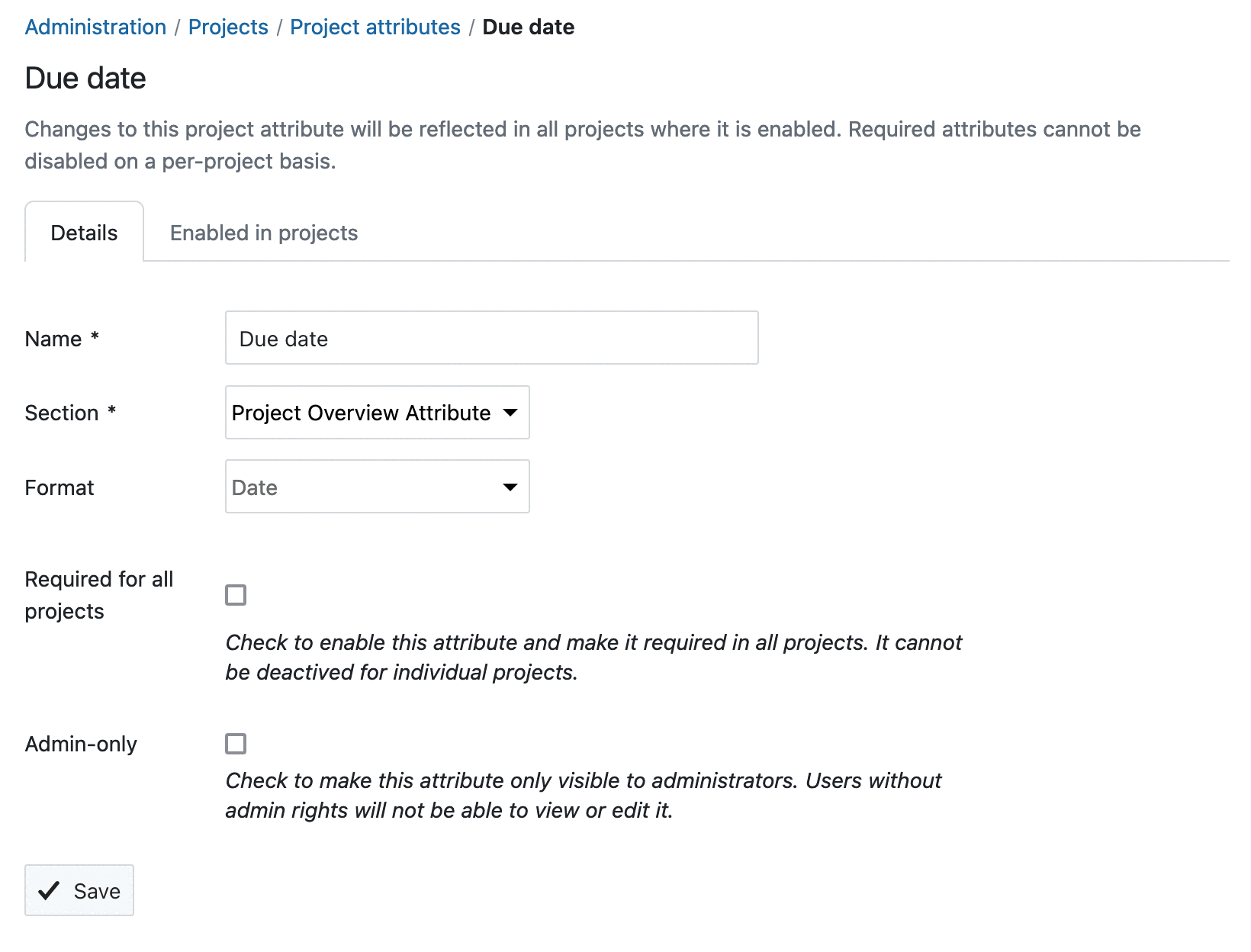Navigate to Administration via breadcrumb

[x=95, y=27]
